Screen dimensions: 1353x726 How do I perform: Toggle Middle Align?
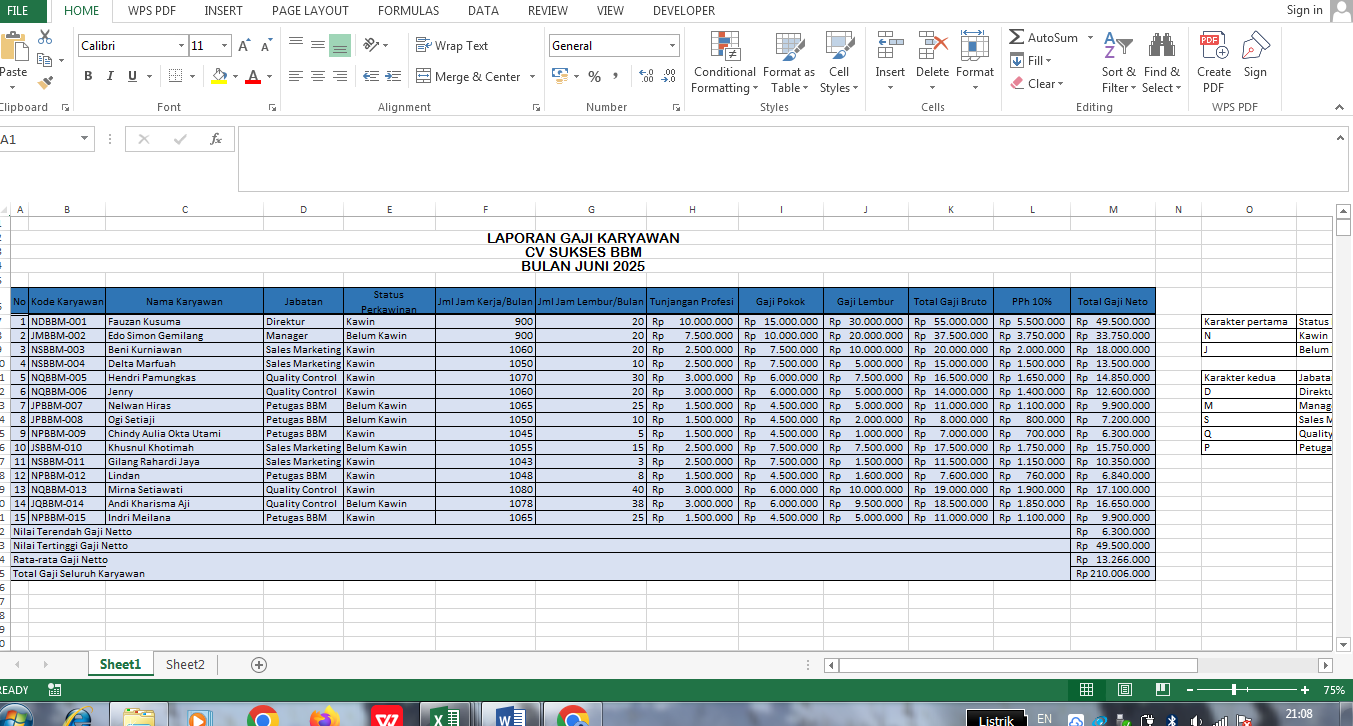318,45
